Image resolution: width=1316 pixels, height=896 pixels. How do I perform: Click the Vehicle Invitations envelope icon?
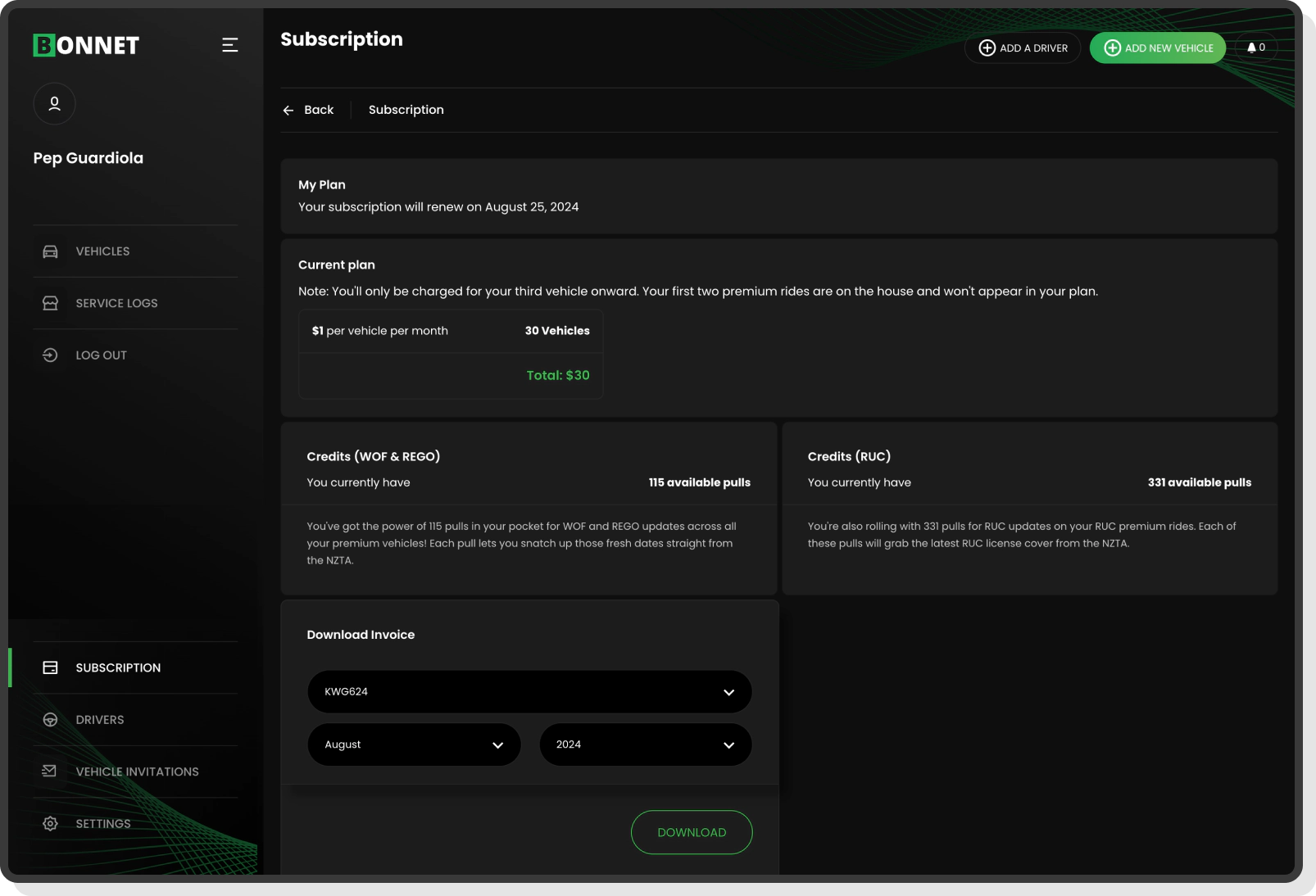tap(50, 771)
